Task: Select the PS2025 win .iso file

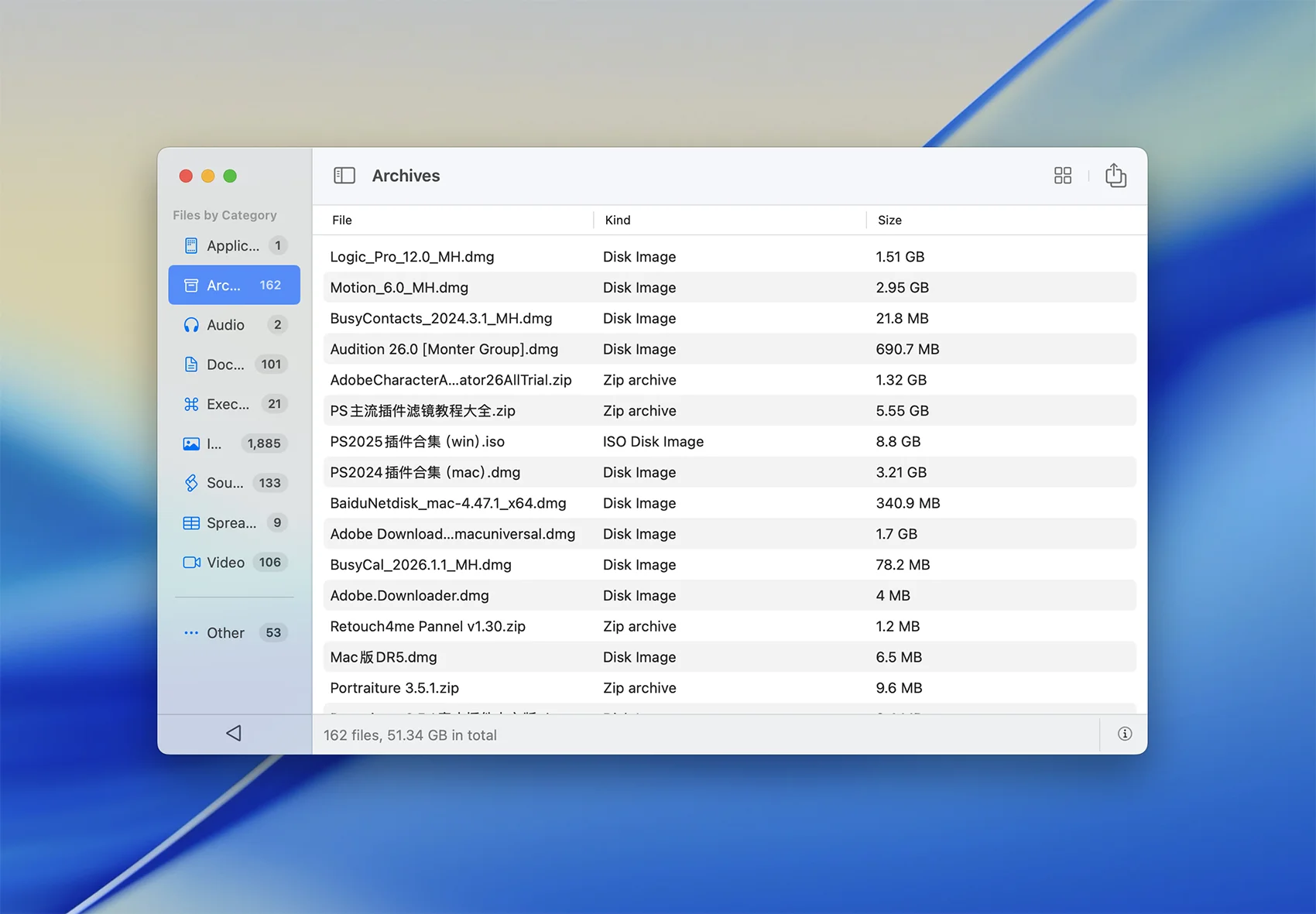Action: 416,442
